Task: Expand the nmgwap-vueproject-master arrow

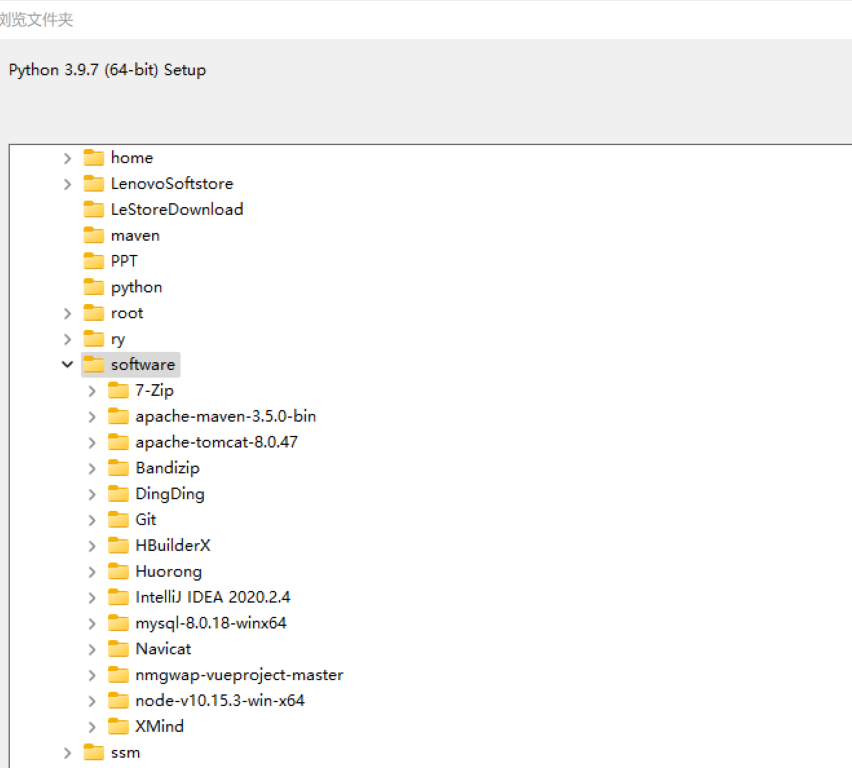Action: pyautogui.click(x=92, y=676)
